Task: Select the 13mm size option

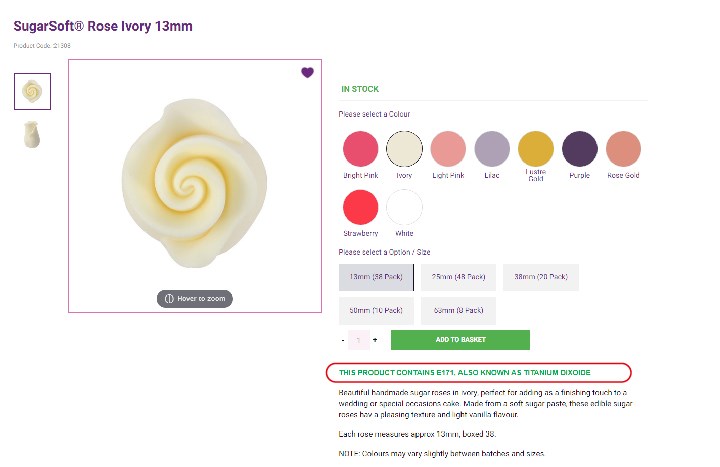Action: click(376, 277)
